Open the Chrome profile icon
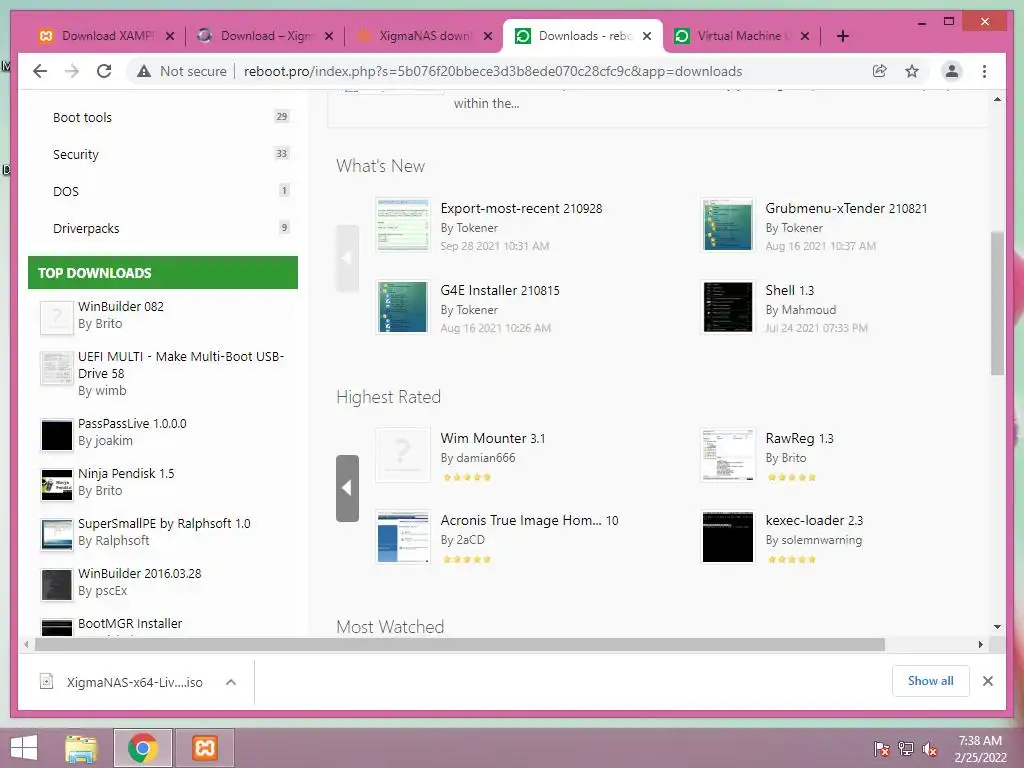 pos(952,71)
